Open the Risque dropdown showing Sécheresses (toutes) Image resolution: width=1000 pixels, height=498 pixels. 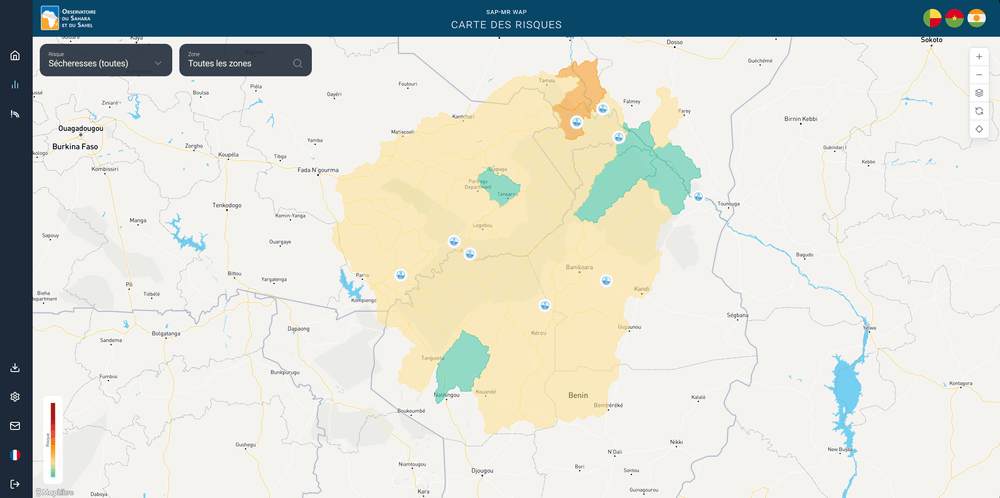click(106, 60)
